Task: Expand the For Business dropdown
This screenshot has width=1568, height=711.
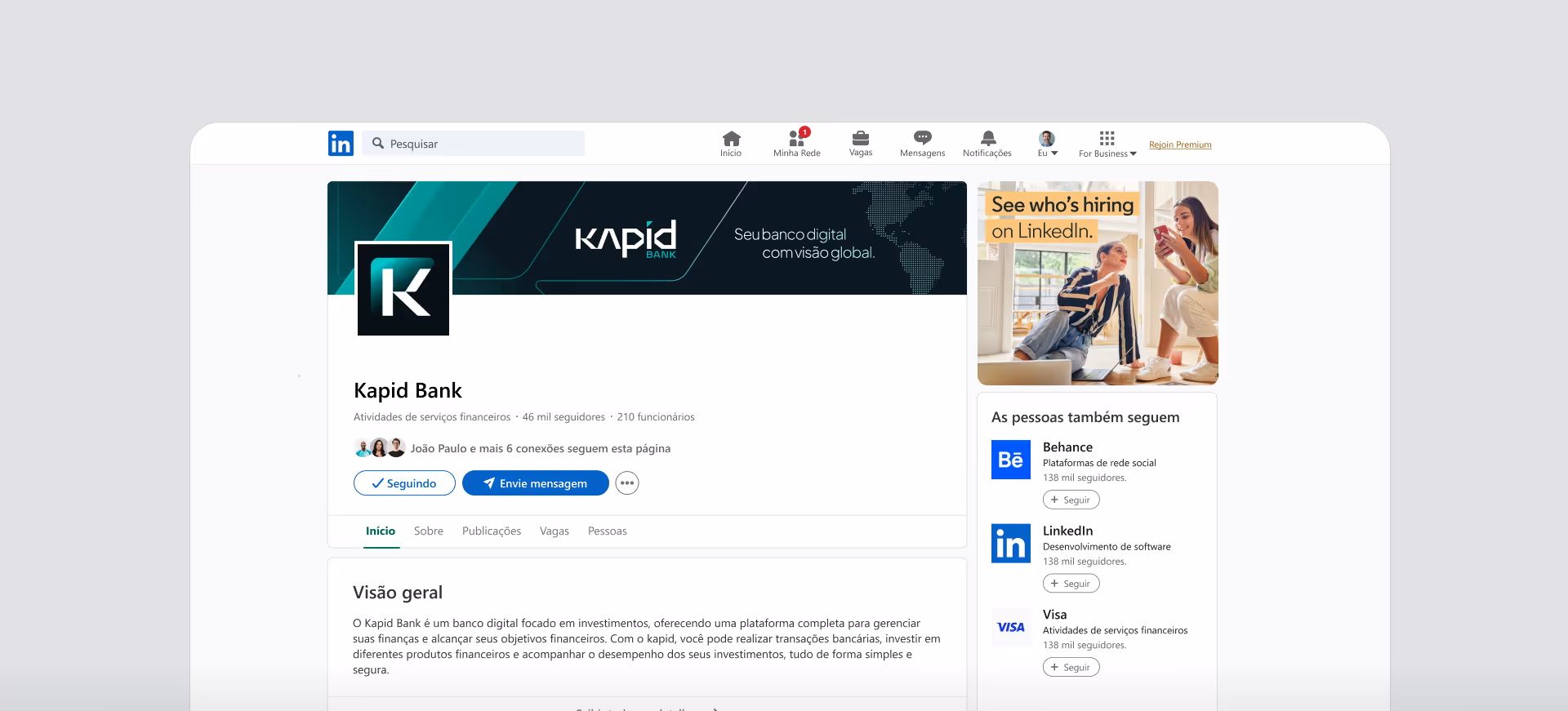Action: point(1107,144)
